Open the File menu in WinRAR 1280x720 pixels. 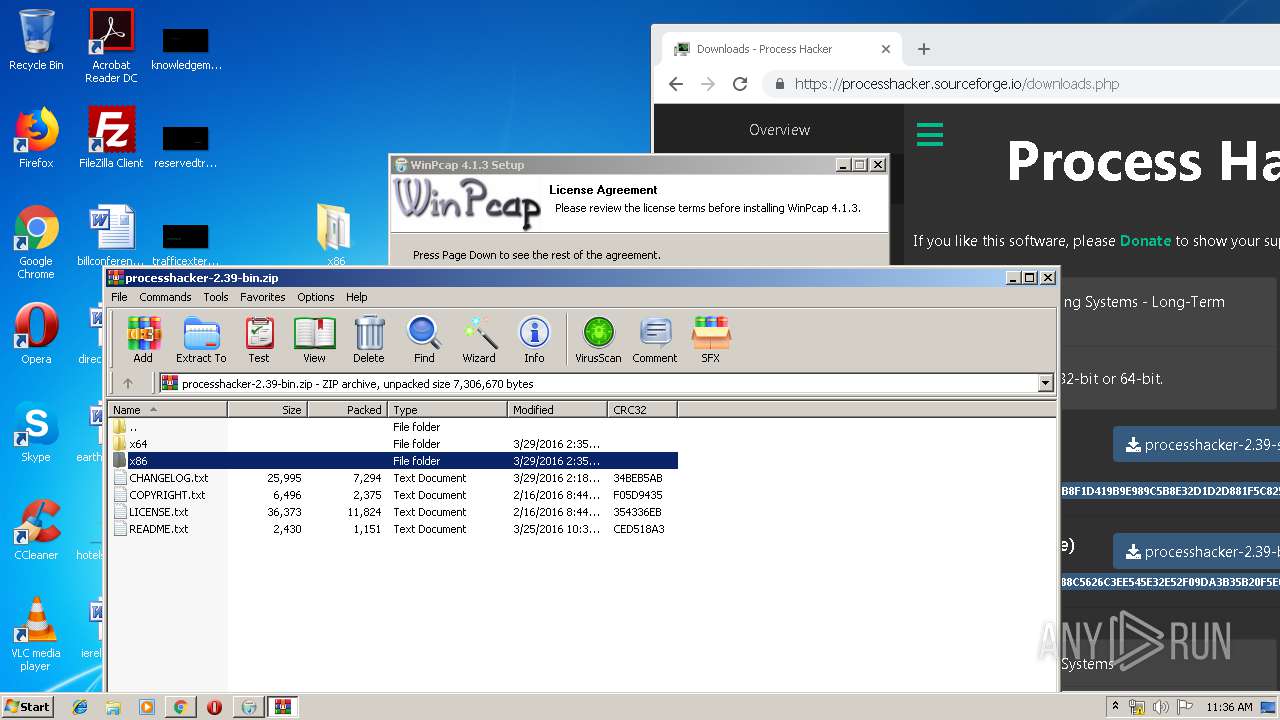(119, 297)
